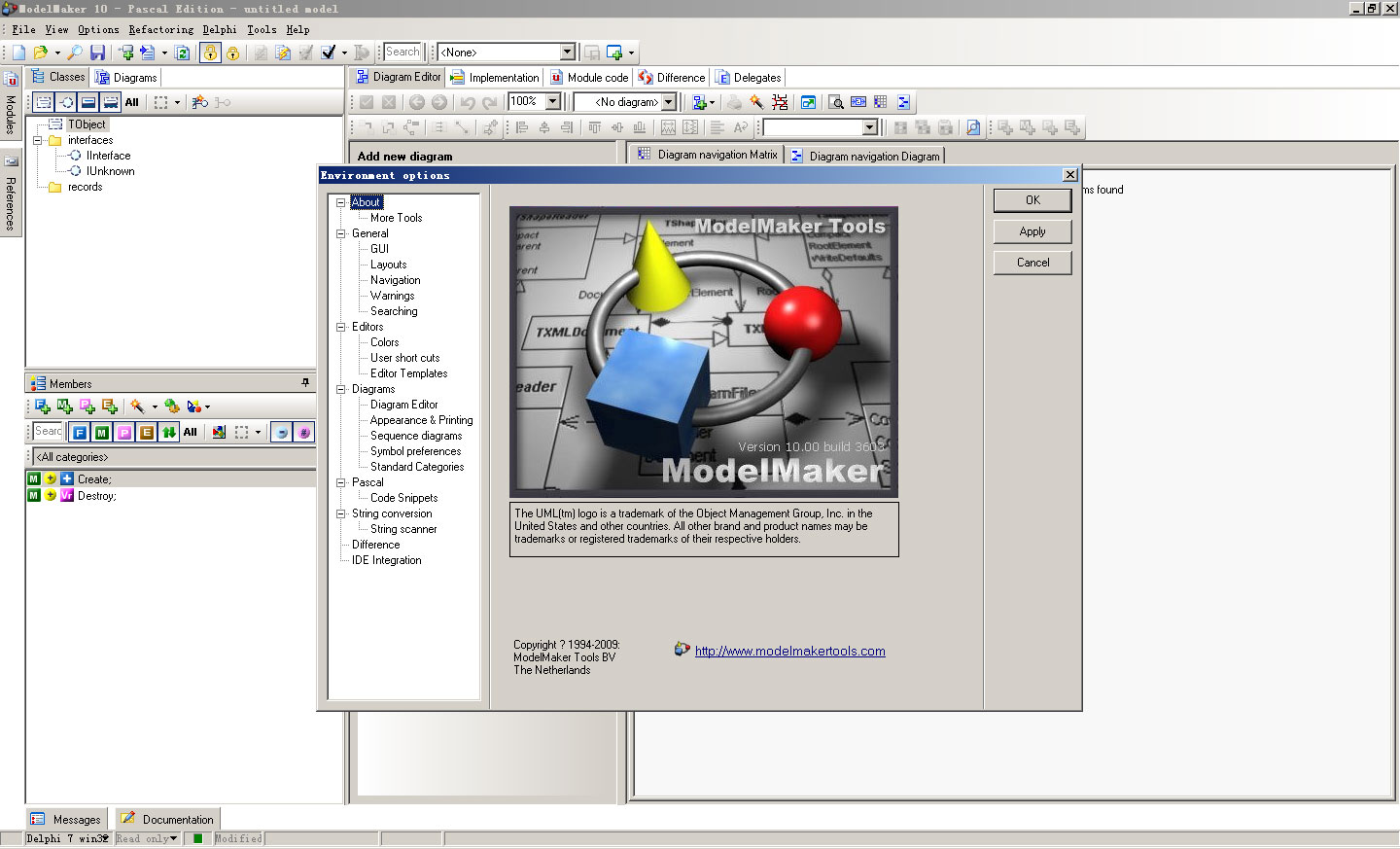The image size is (1400, 849).
Task: Click the Add method (M+) icon in Members
Action: (64, 407)
